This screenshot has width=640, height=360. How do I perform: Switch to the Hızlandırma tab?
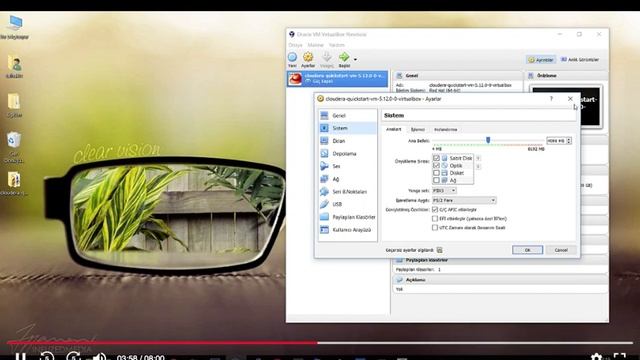(x=445, y=129)
